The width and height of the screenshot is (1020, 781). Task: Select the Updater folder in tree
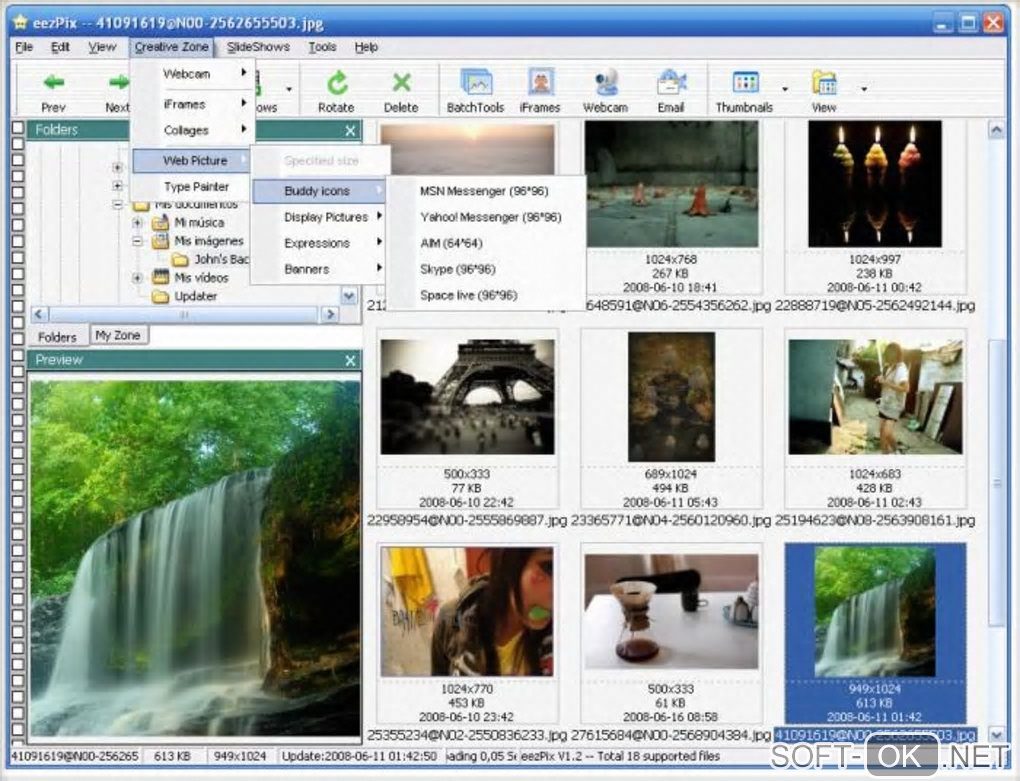pyautogui.click(x=196, y=296)
